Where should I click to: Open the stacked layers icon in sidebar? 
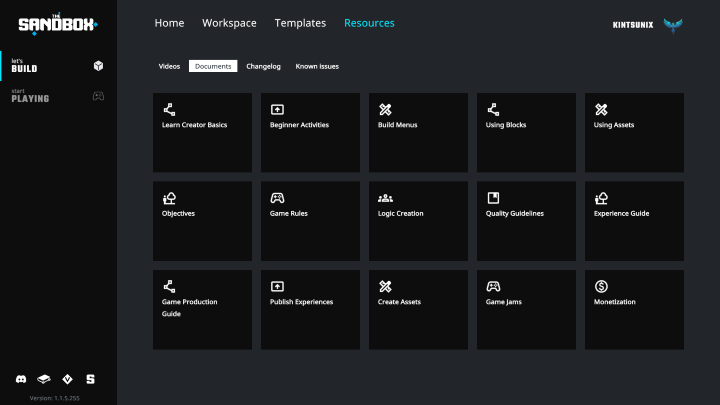[44, 379]
